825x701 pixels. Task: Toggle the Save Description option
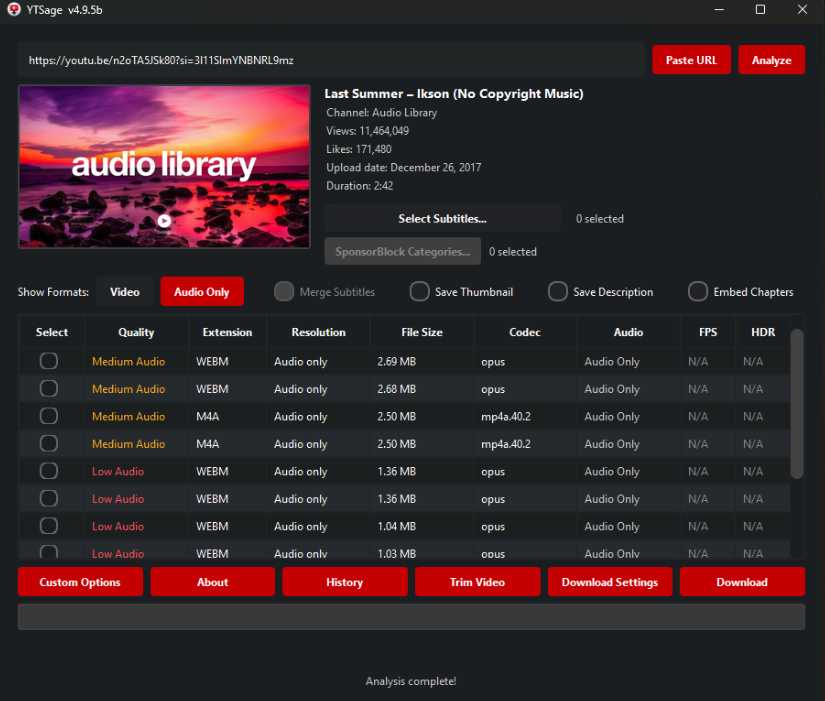[558, 292]
